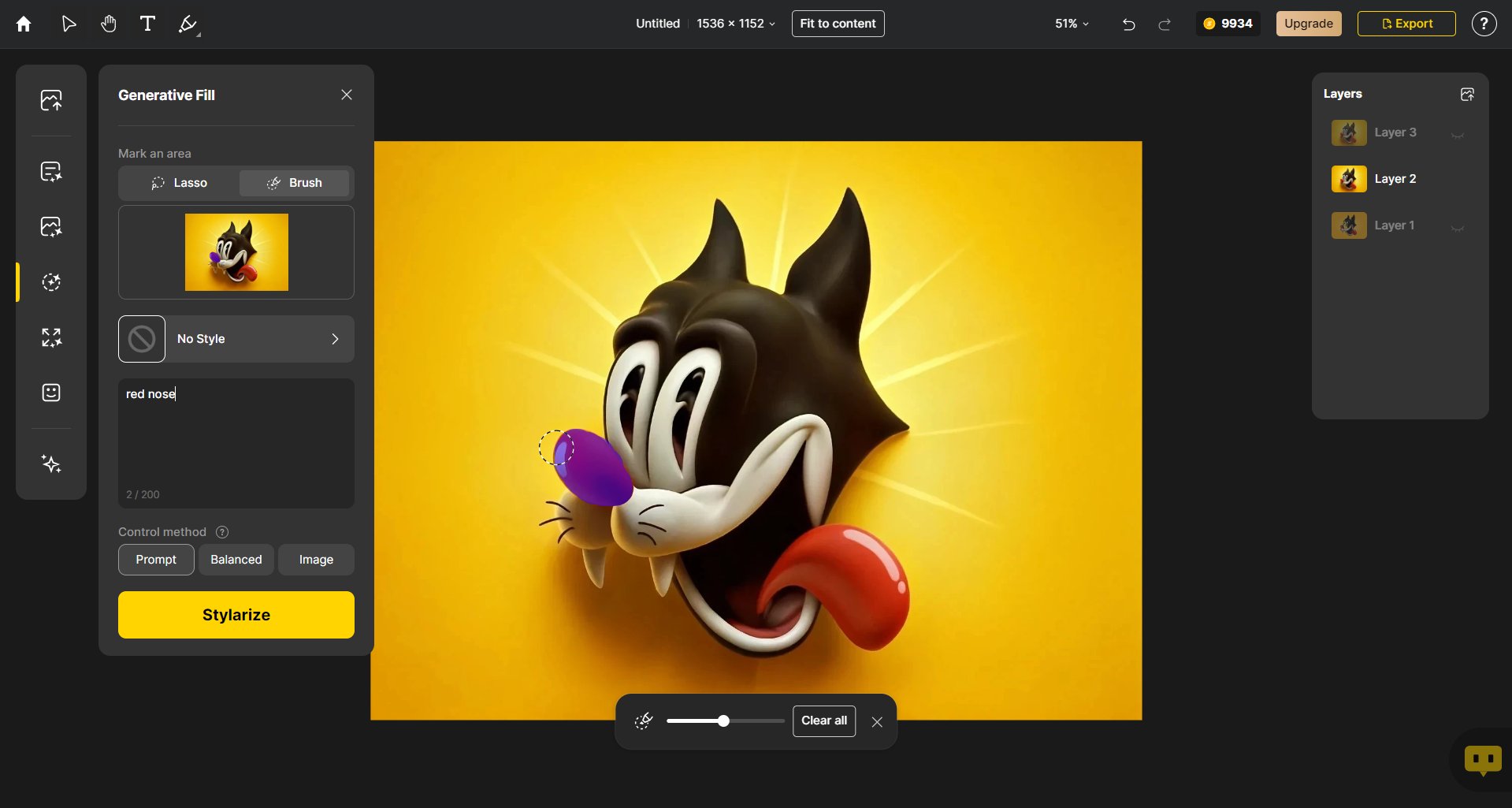The height and width of the screenshot is (808, 1512).
Task: Click the undo arrow
Action: (1128, 24)
